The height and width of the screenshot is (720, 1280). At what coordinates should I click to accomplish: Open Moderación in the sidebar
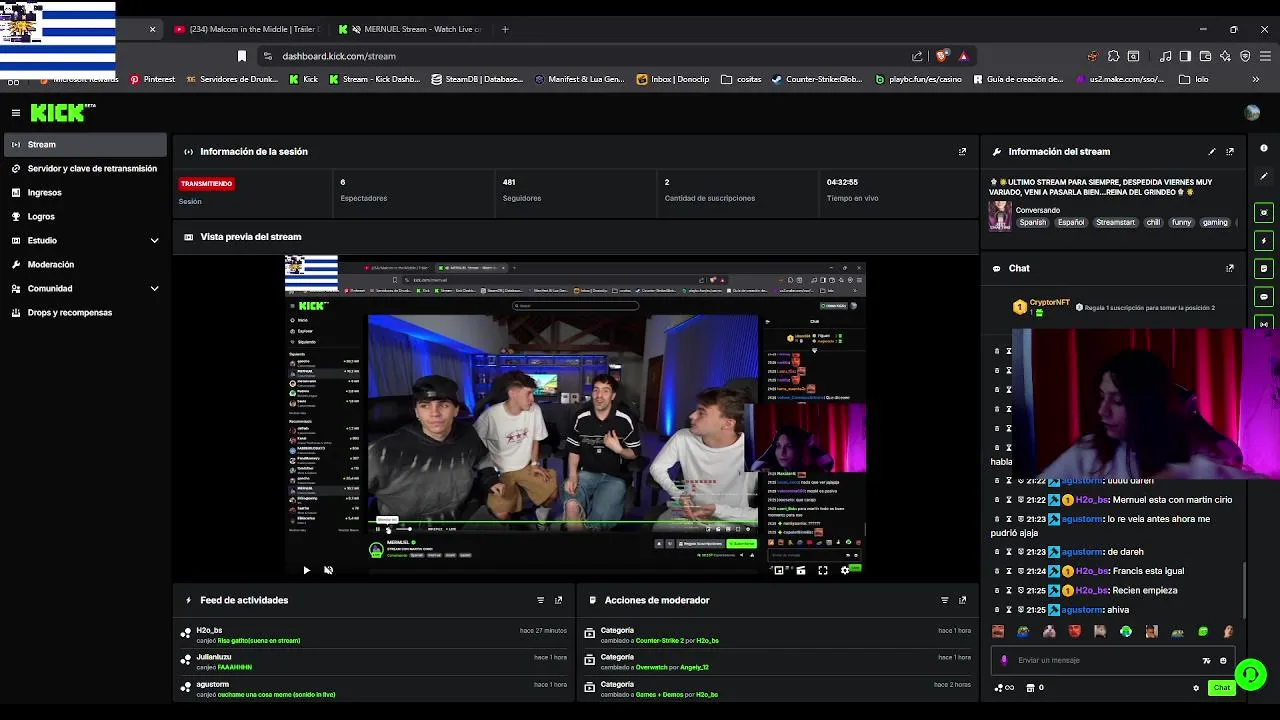(x=84, y=264)
